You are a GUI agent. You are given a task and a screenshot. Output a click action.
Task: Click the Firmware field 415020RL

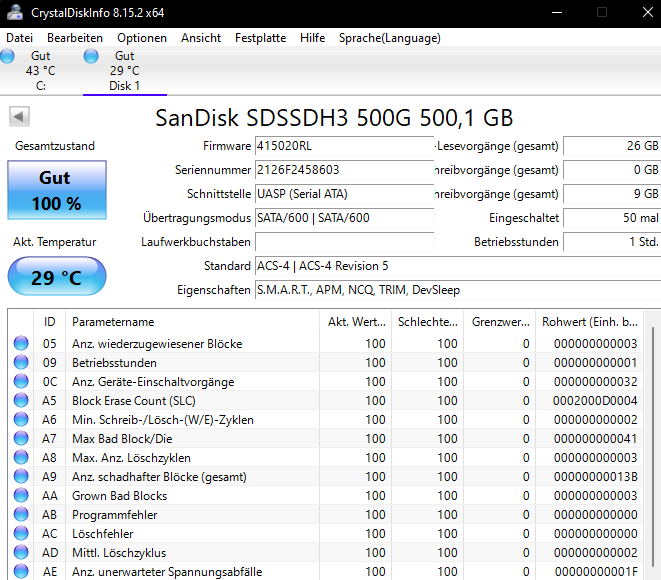pos(344,146)
